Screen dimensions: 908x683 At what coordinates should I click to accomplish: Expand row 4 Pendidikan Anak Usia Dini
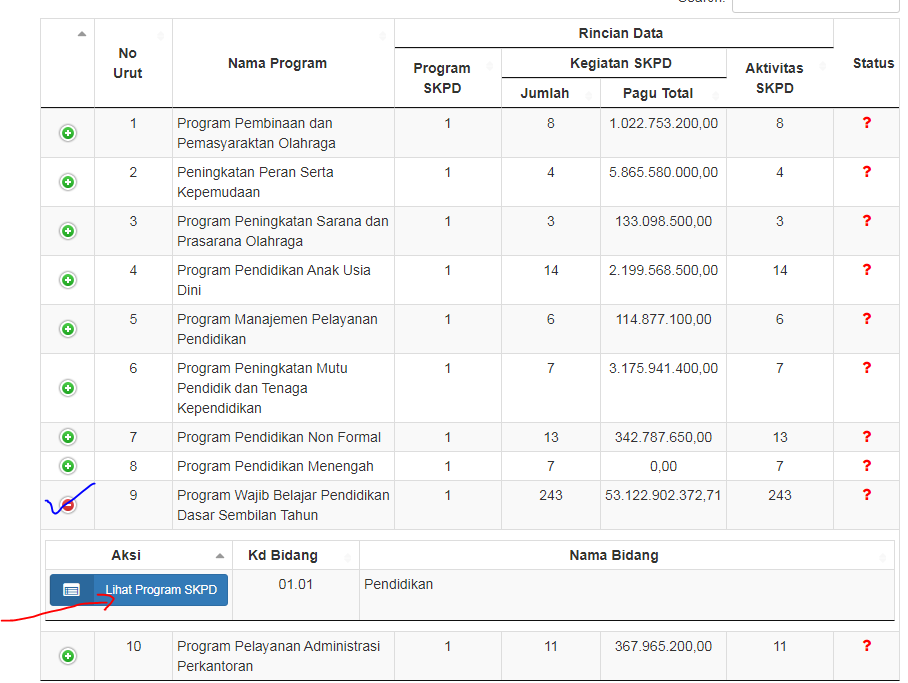point(68,280)
